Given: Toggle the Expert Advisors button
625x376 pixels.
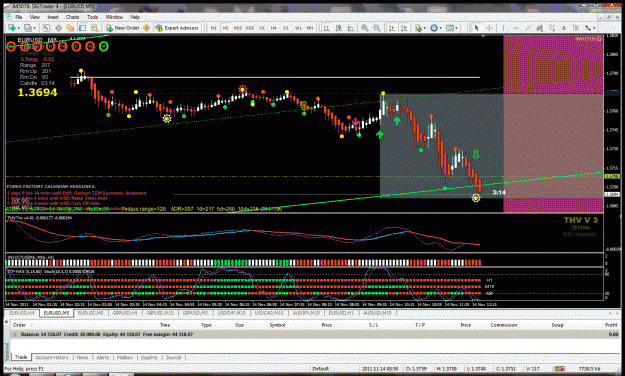Looking at the screenshot, I should click(177, 28).
